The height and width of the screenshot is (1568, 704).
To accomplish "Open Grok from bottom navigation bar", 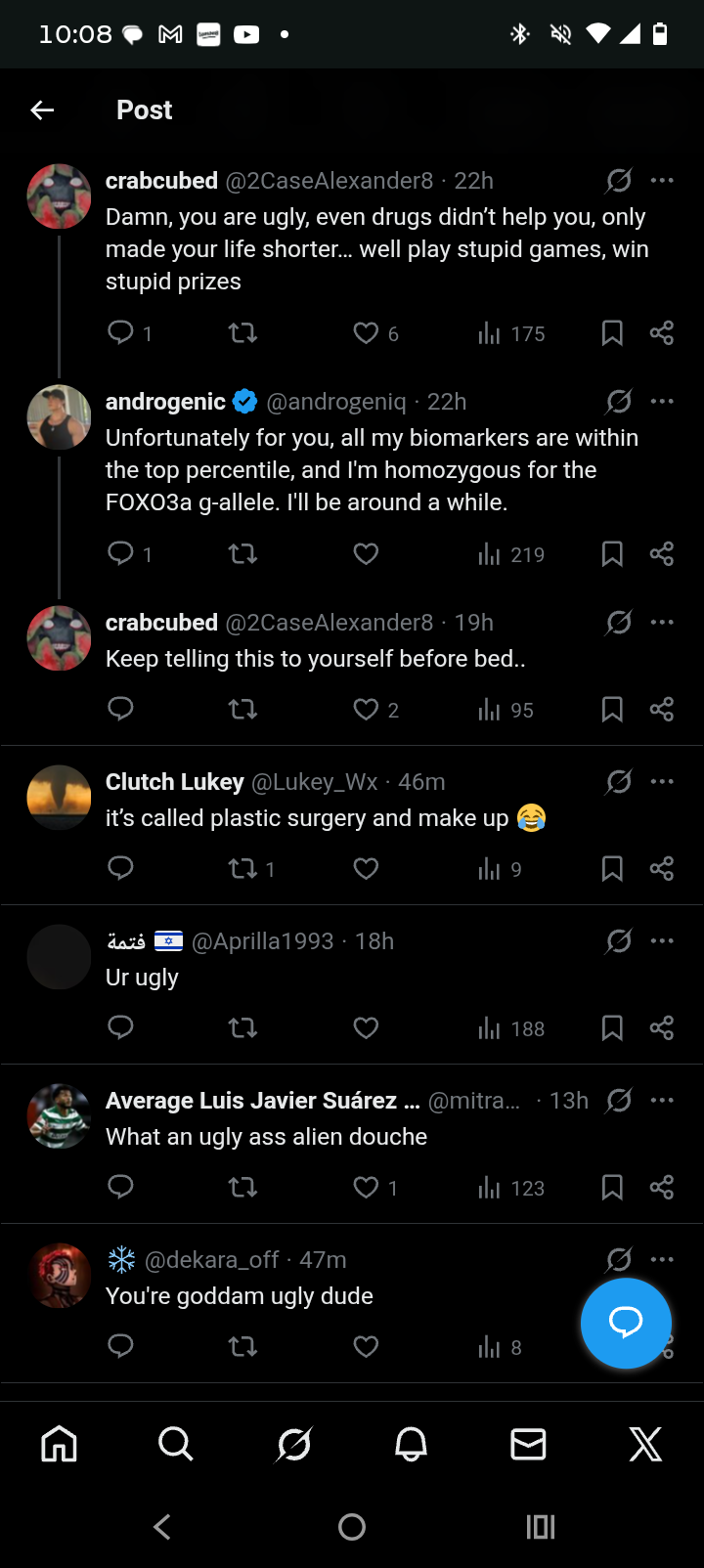I will 293,1444.
